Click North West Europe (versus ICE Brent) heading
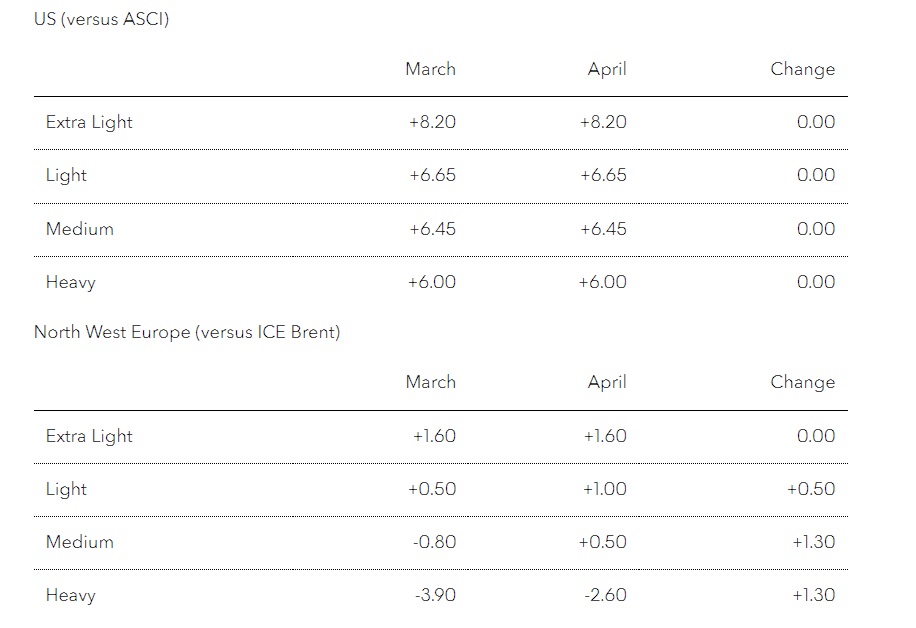Screen dimensions: 916x628 [x=187, y=332]
